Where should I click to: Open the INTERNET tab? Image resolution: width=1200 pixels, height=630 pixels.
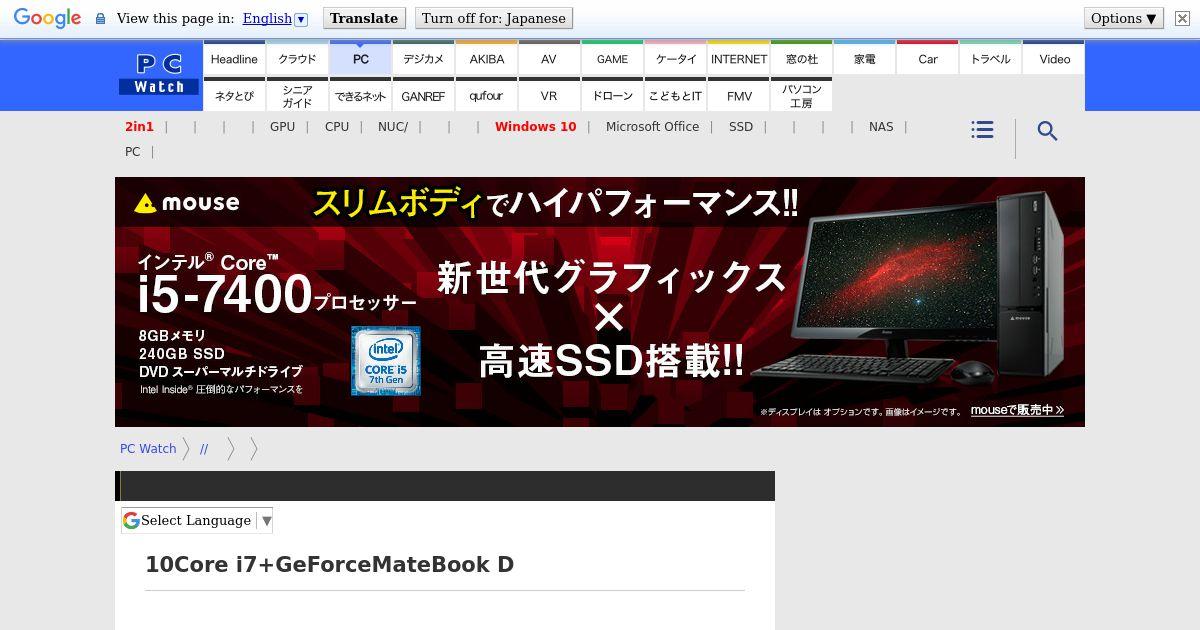pyautogui.click(x=739, y=58)
